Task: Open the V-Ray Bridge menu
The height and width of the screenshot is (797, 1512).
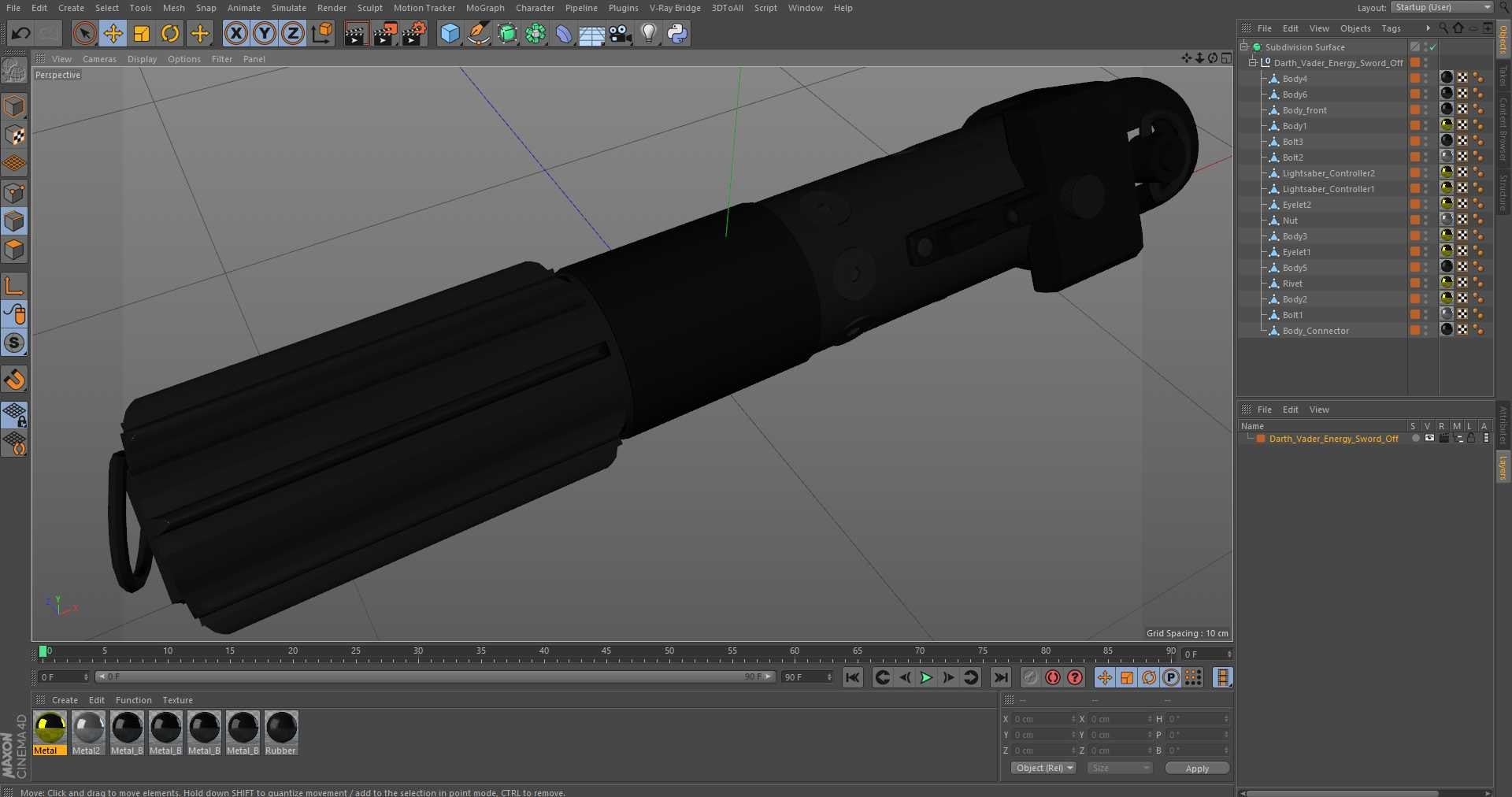Action: (x=675, y=8)
